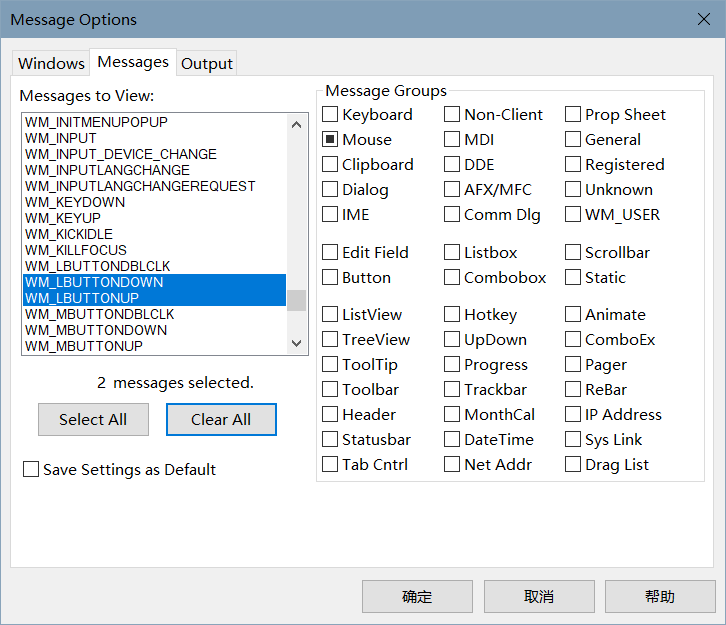Screen dimensions: 726x625
Task: Tick the Non-Client checkbox
Action: pos(453,115)
